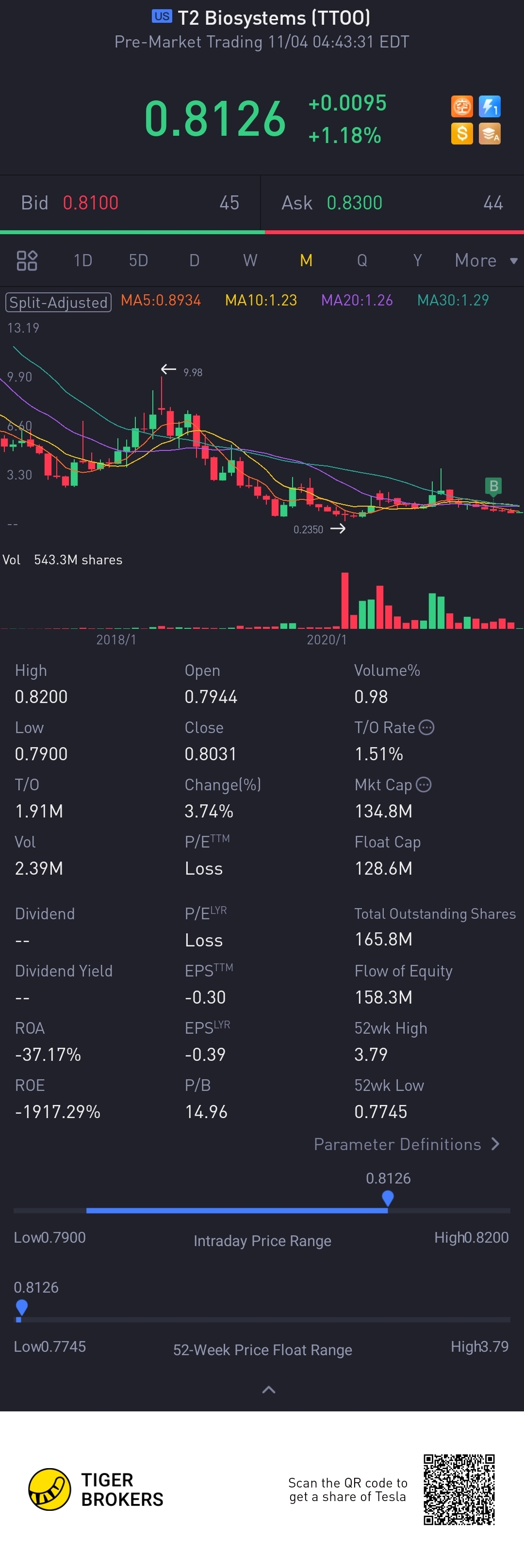Tap the orange circular badge icon

(462, 107)
